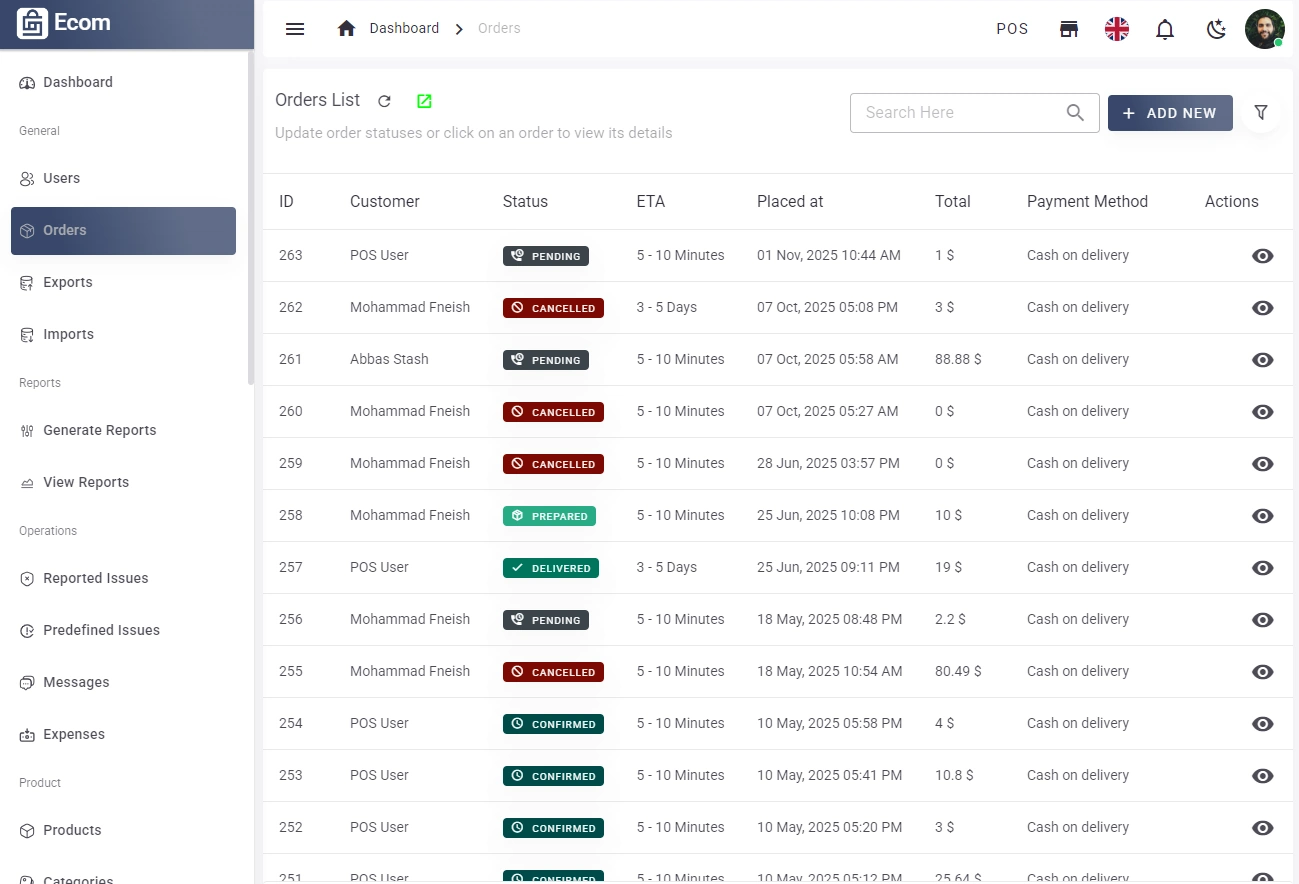Toggle the sidebar with the hamburger icon
This screenshot has height=884, width=1299.
point(295,29)
